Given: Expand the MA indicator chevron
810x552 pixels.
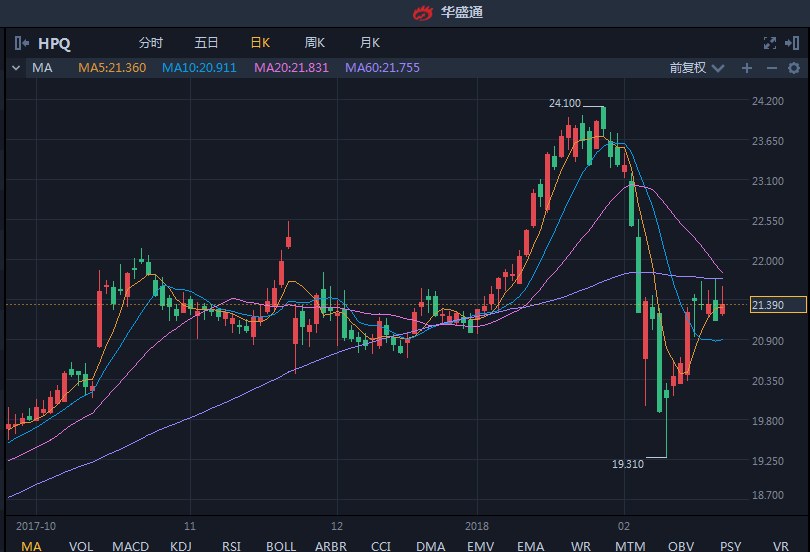Looking at the screenshot, I should pos(15,68).
